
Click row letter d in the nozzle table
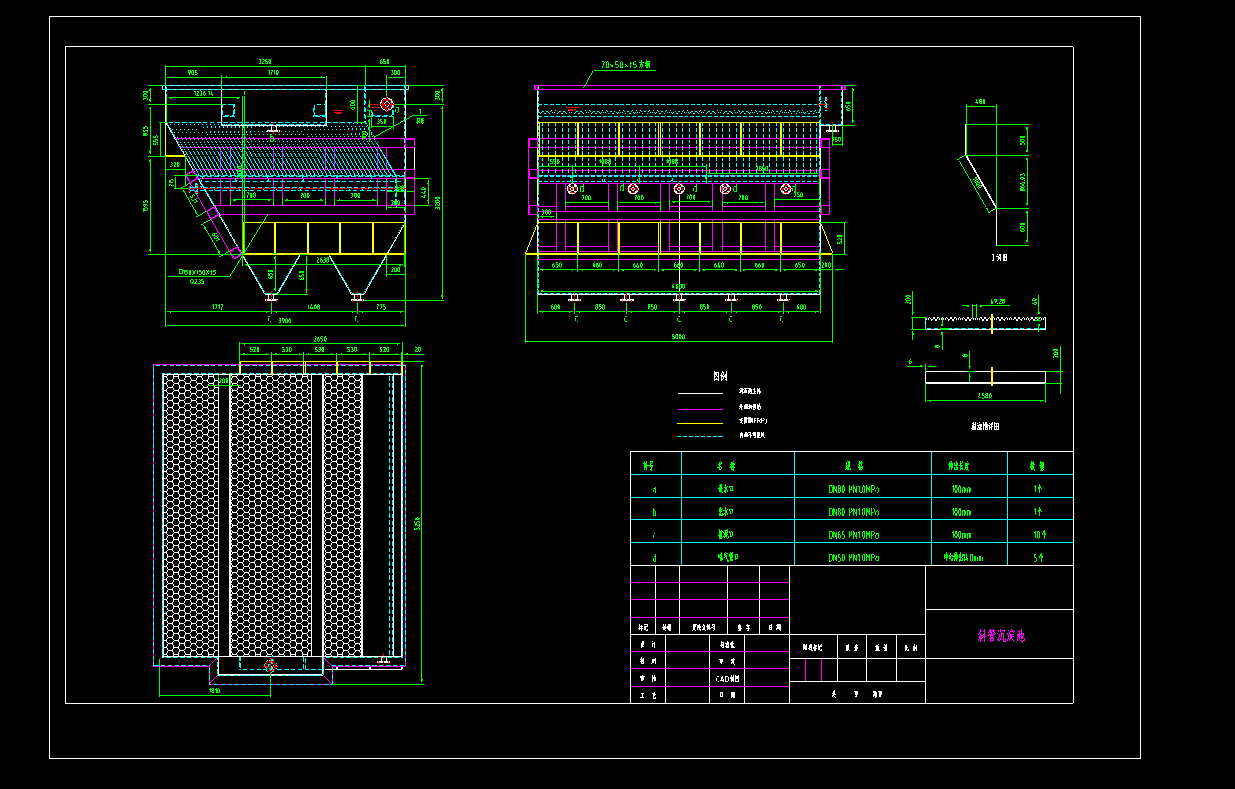pos(655,558)
